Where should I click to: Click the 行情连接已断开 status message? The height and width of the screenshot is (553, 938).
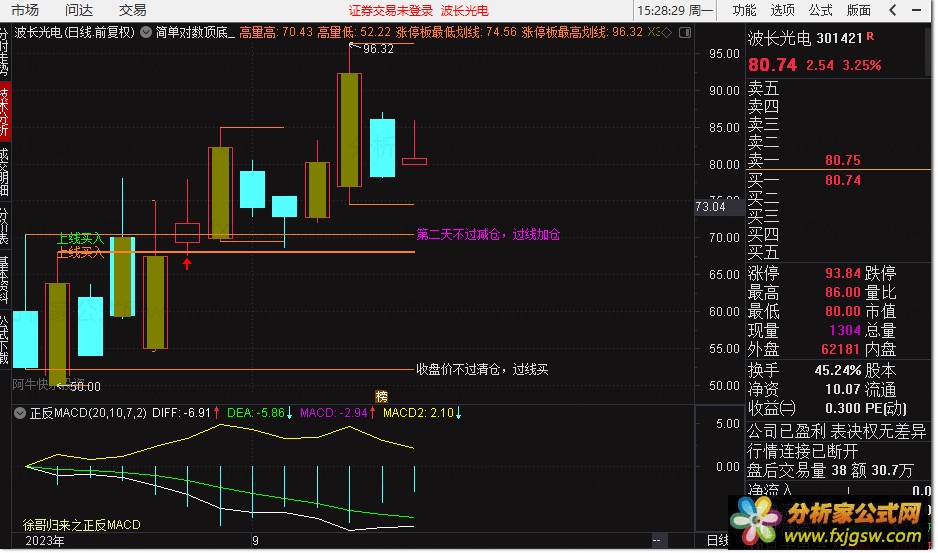803,451
